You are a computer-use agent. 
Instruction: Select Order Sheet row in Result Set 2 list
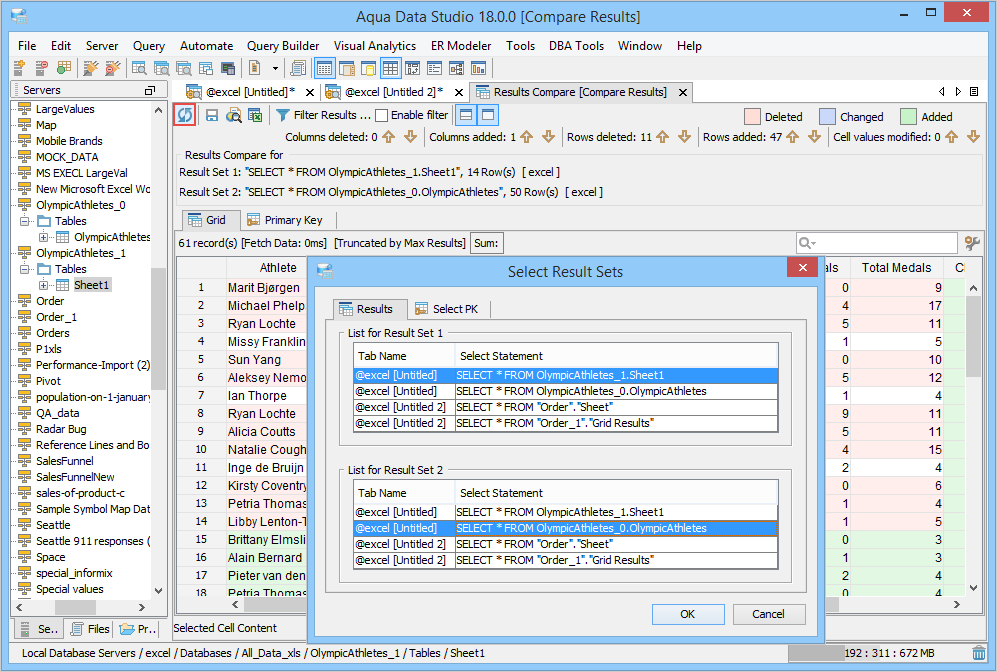(x=565, y=544)
